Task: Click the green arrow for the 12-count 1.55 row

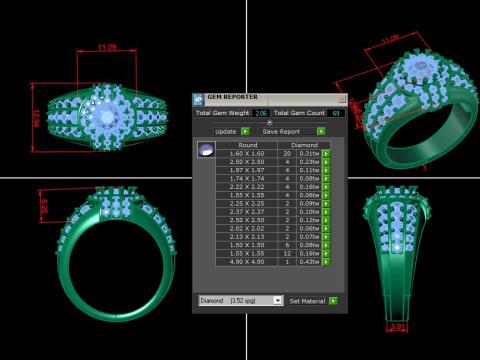Action: 326,254
